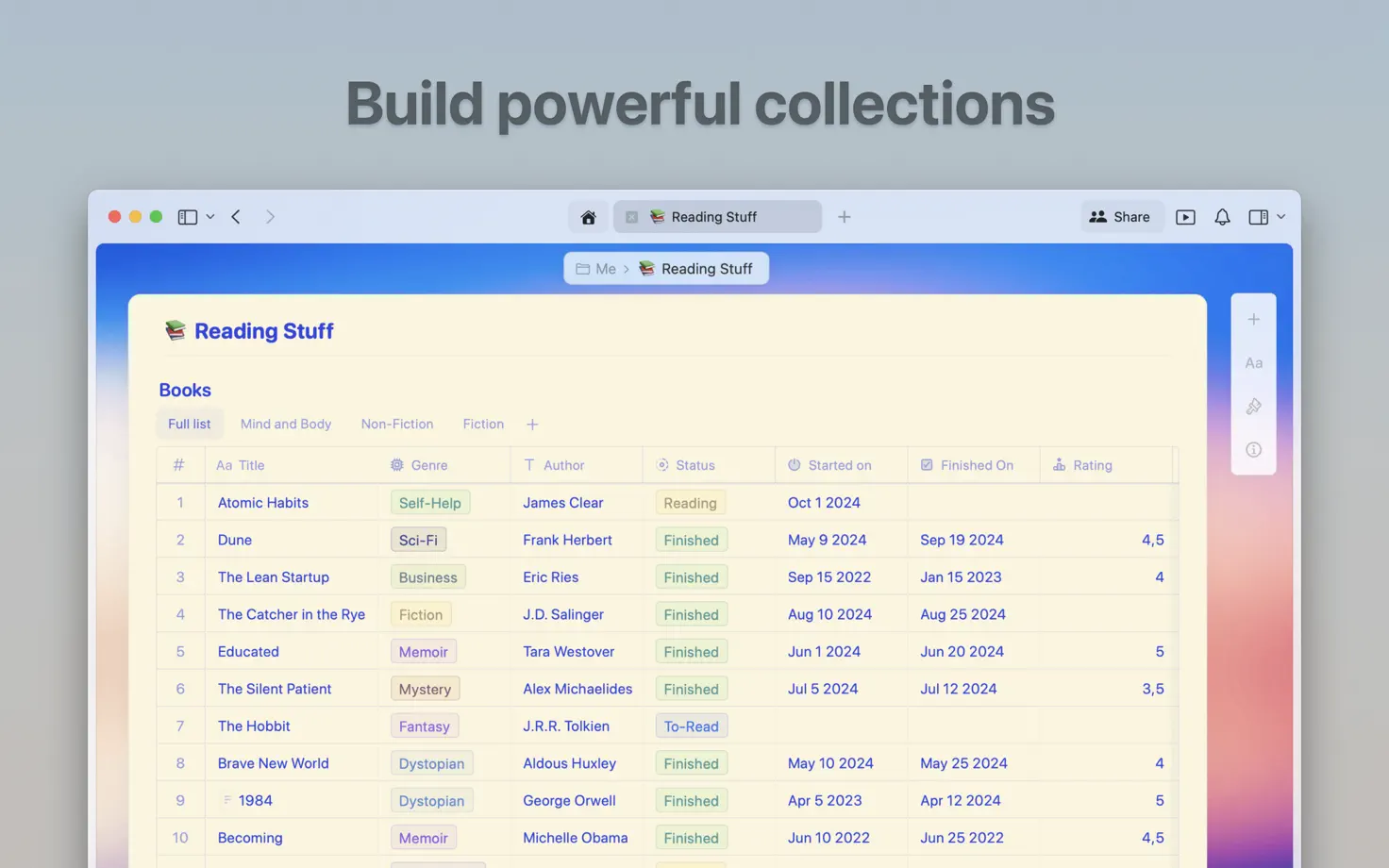
Task: Click the Reading Stuff page title
Action: point(263,331)
